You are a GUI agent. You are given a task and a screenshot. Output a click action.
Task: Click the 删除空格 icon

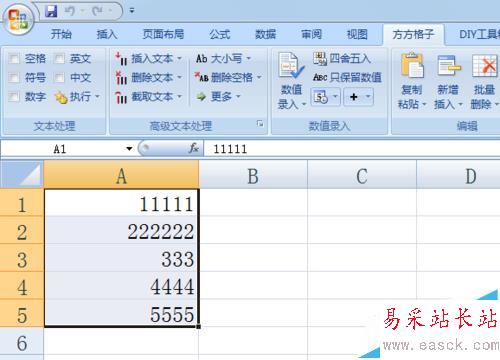tap(201, 78)
